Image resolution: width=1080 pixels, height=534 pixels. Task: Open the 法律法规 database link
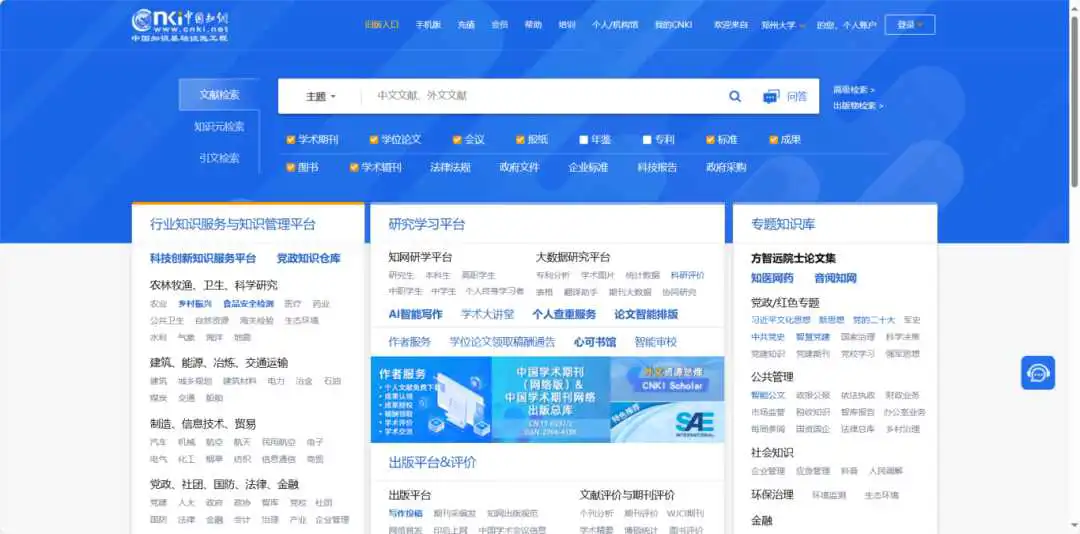tap(450, 167)
